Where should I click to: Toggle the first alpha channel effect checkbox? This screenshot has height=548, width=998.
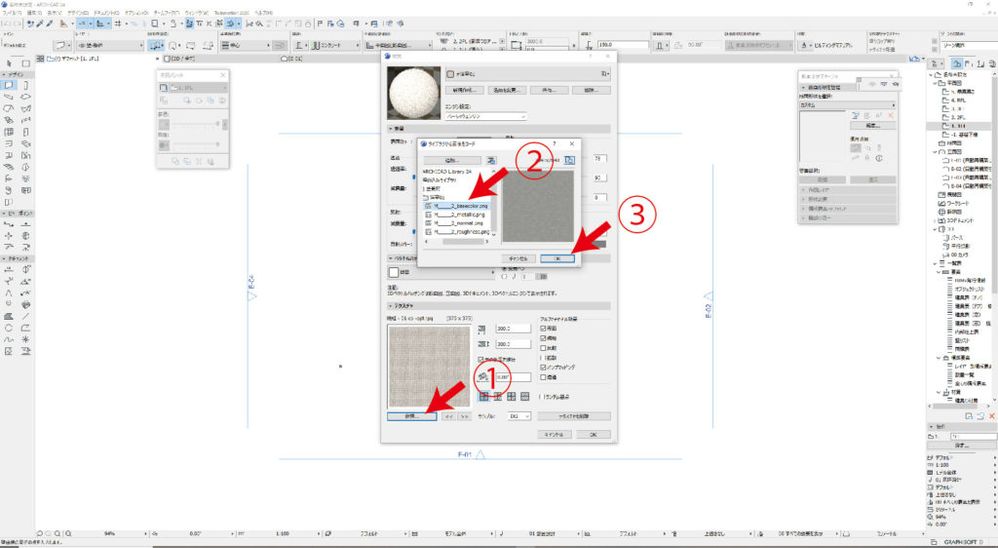click(542, 328)
